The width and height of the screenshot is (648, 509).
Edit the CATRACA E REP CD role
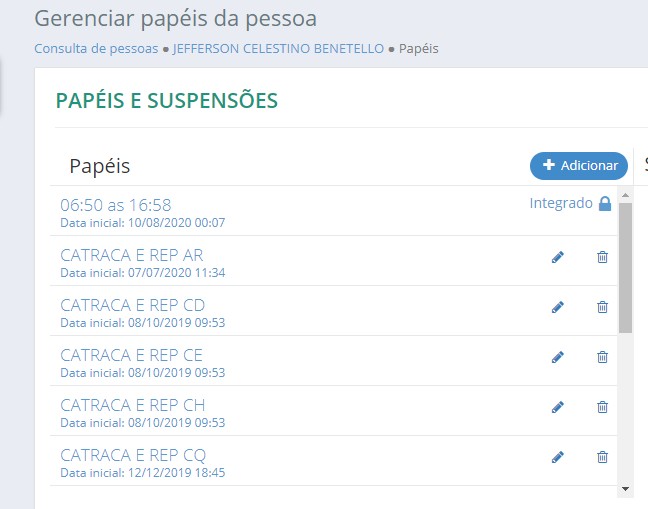558,308
